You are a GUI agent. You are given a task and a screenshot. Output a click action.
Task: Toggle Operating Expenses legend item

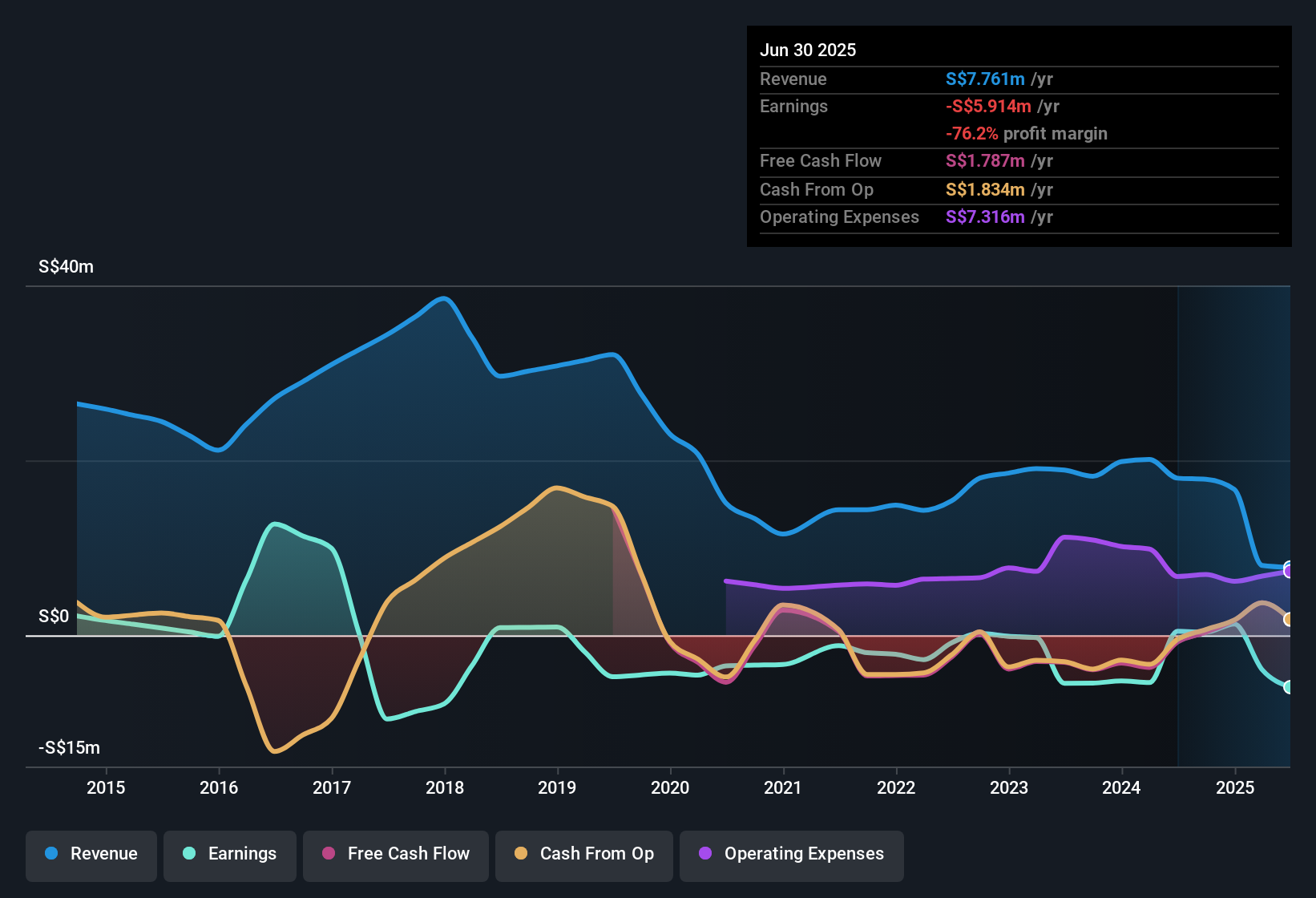[792, 854]
